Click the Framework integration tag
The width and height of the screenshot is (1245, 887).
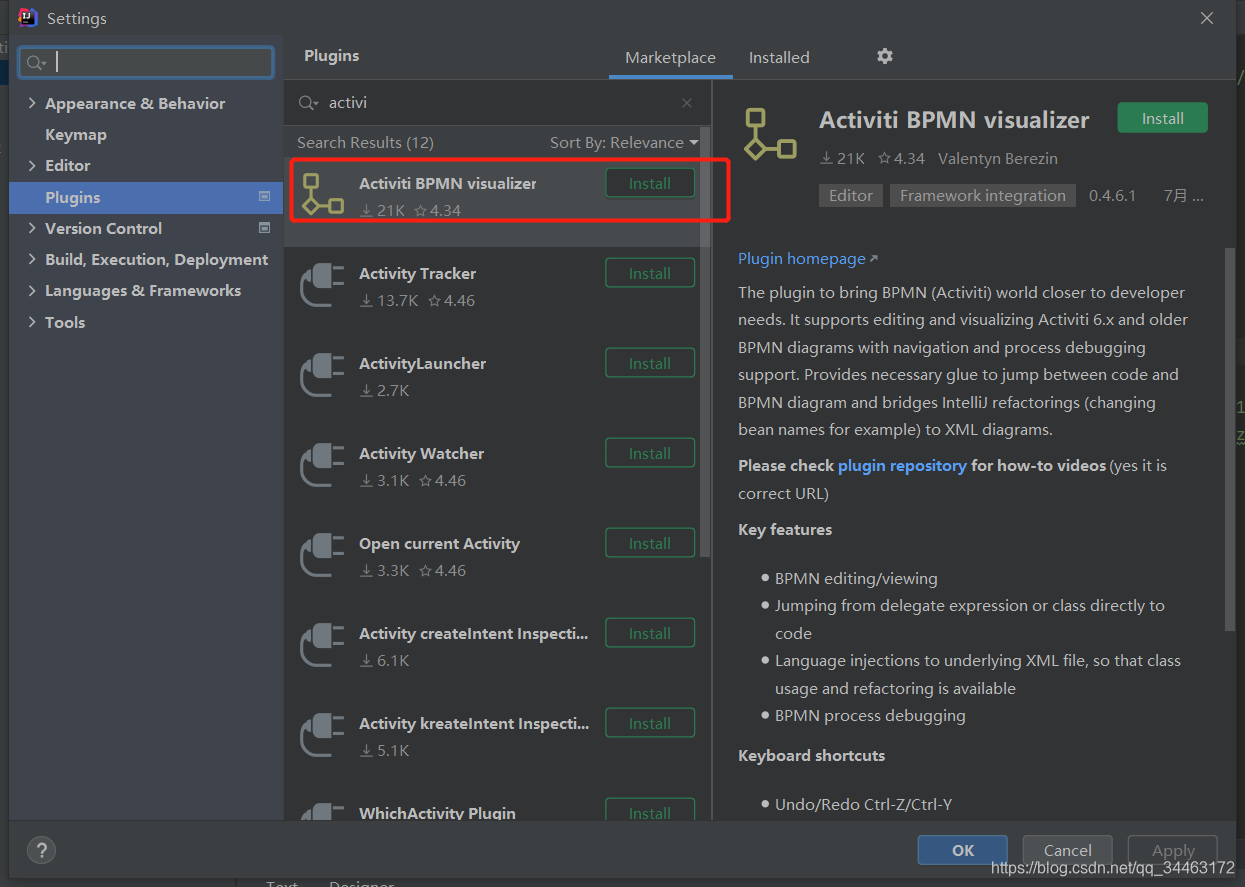coord(983,195)
